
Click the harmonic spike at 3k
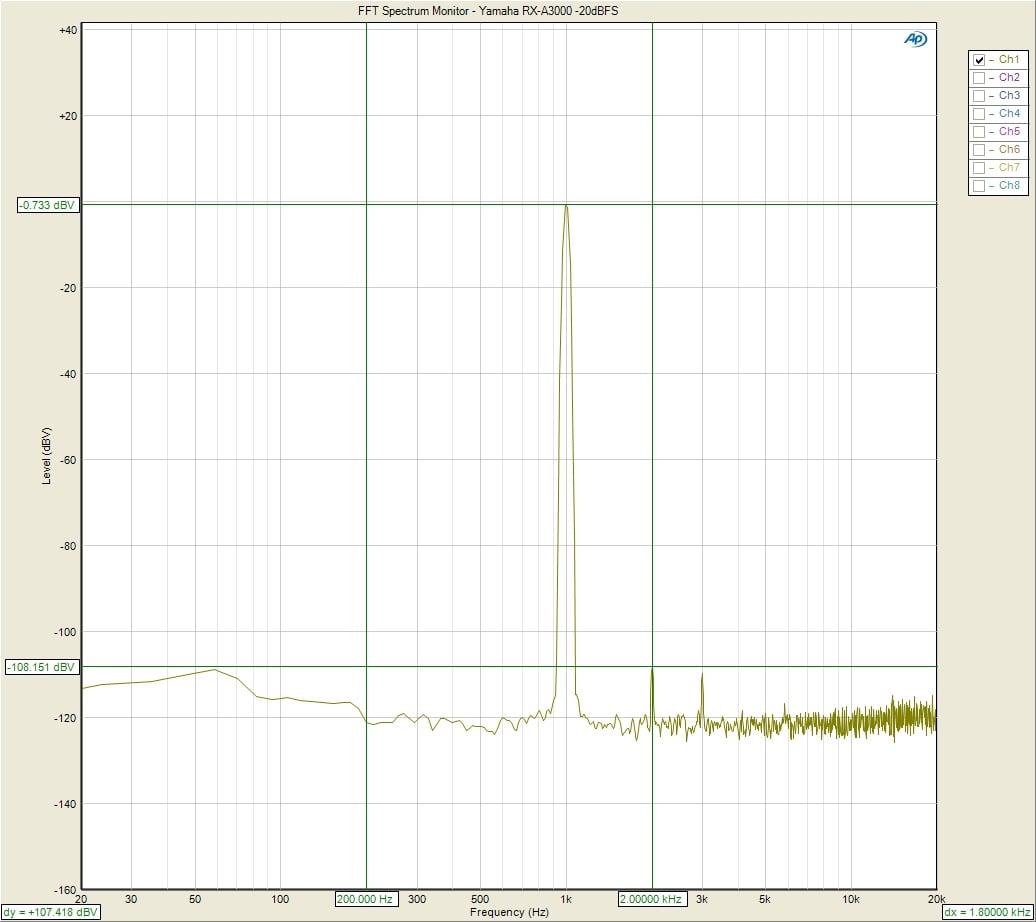[x=702, y=675]
